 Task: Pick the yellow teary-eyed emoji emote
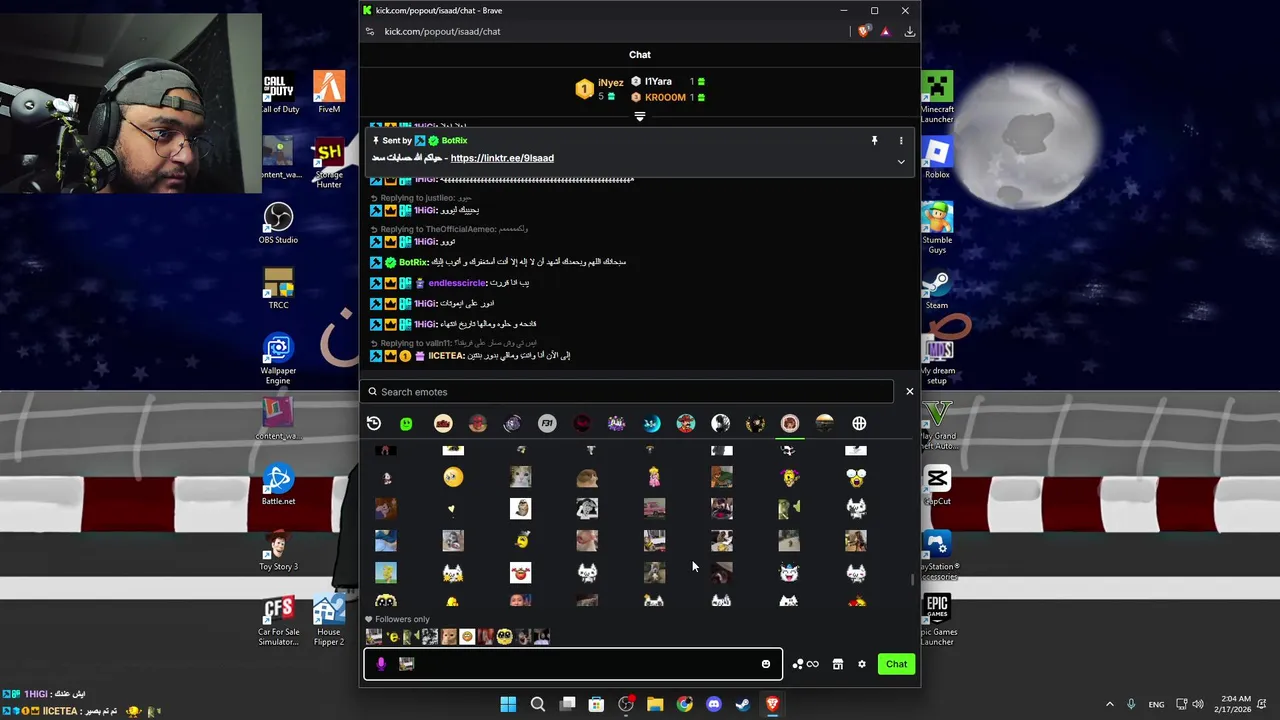[x=453, y=477]
